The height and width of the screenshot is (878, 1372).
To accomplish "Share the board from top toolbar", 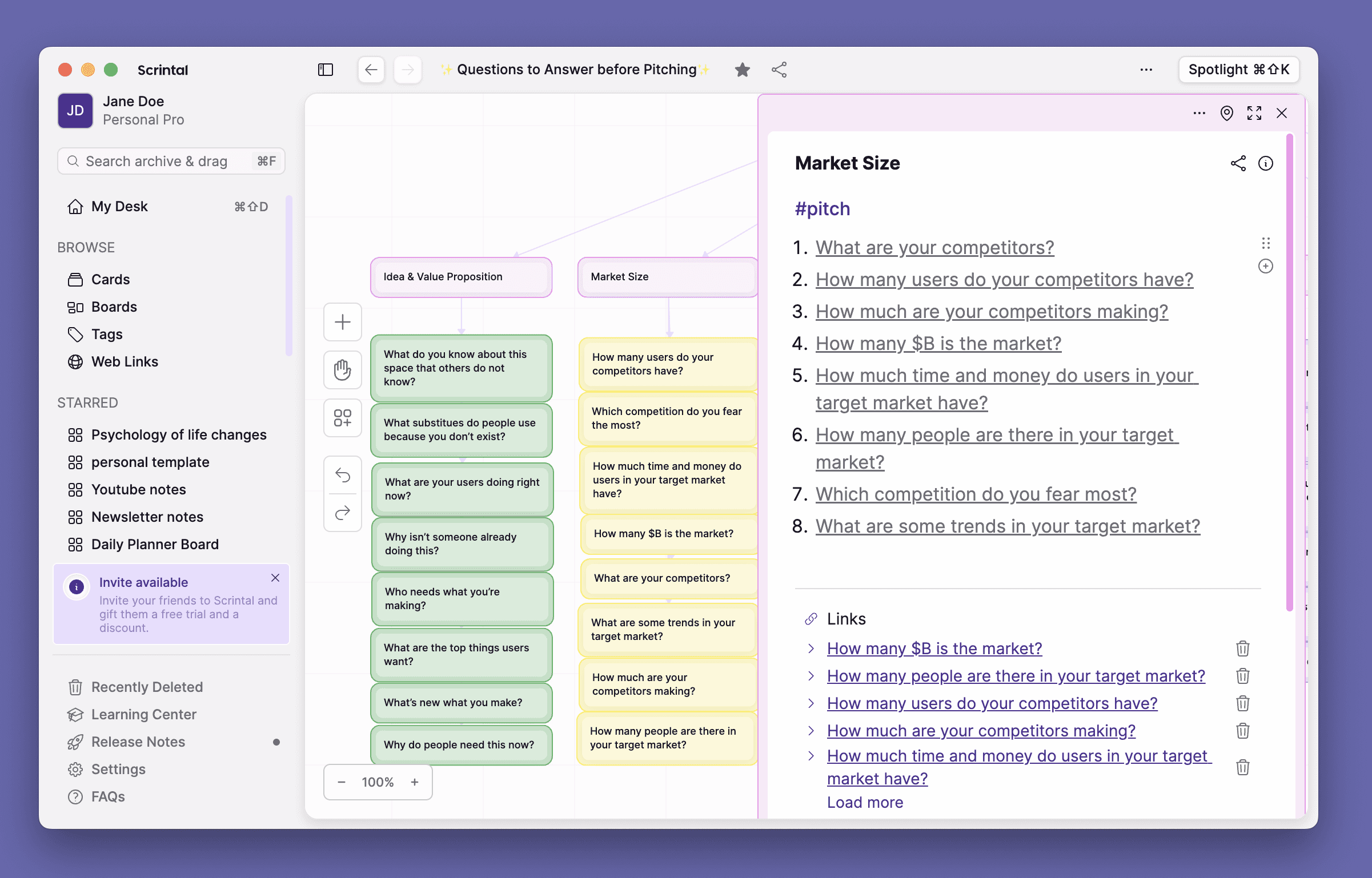I will click(779, 70).
